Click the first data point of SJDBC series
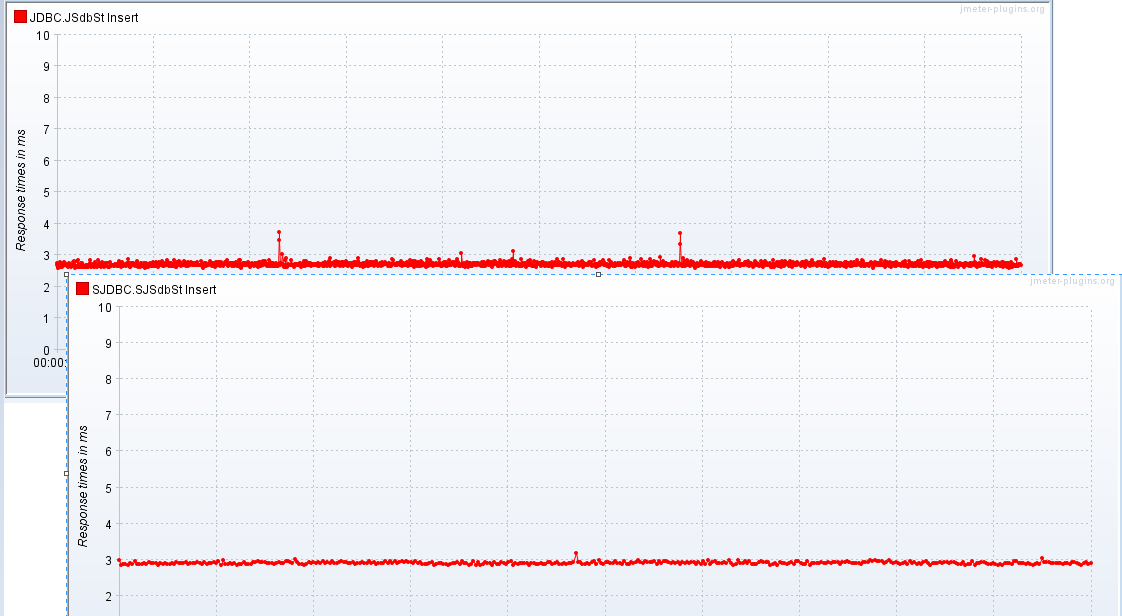Viewport: 1122px width, 616px height. pyautogui.click(x=119, y=560)
